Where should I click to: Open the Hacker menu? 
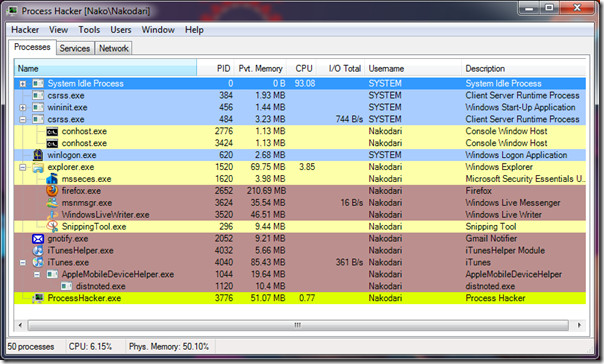coord(25,30)
